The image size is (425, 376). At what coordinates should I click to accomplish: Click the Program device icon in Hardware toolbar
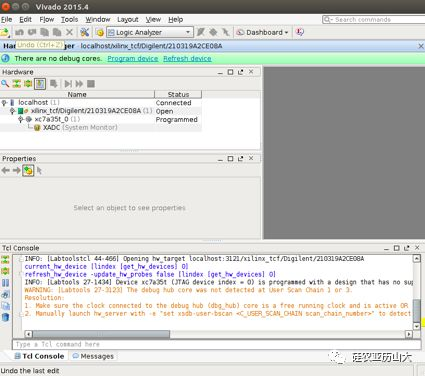point(54,84)
